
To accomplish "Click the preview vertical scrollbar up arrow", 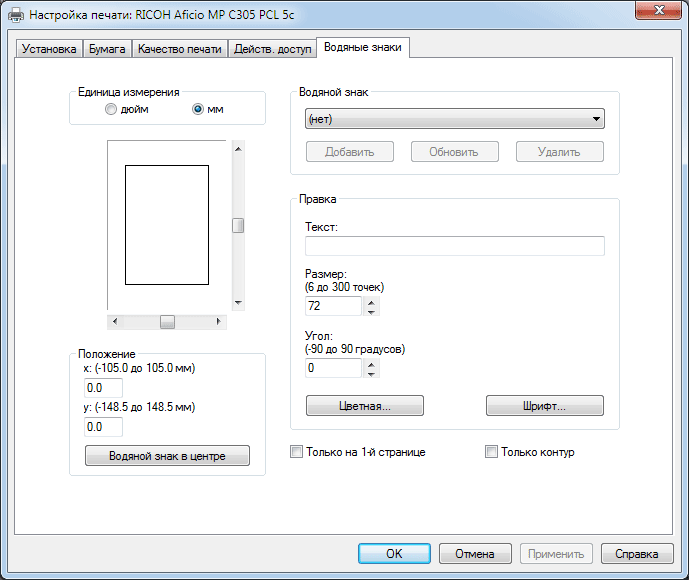I will coord(238,149).
